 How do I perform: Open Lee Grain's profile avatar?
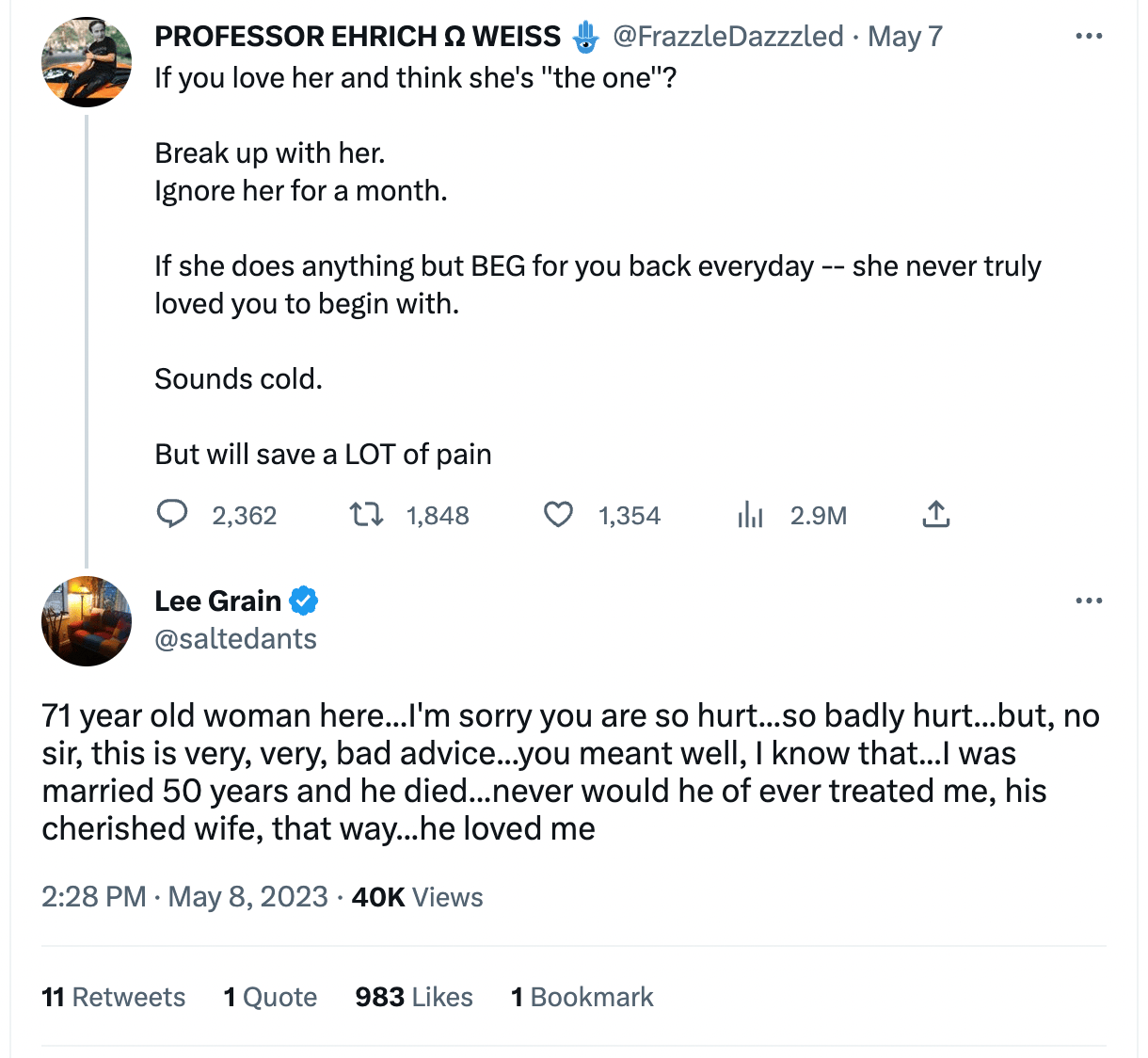click(x=87, y=621)
